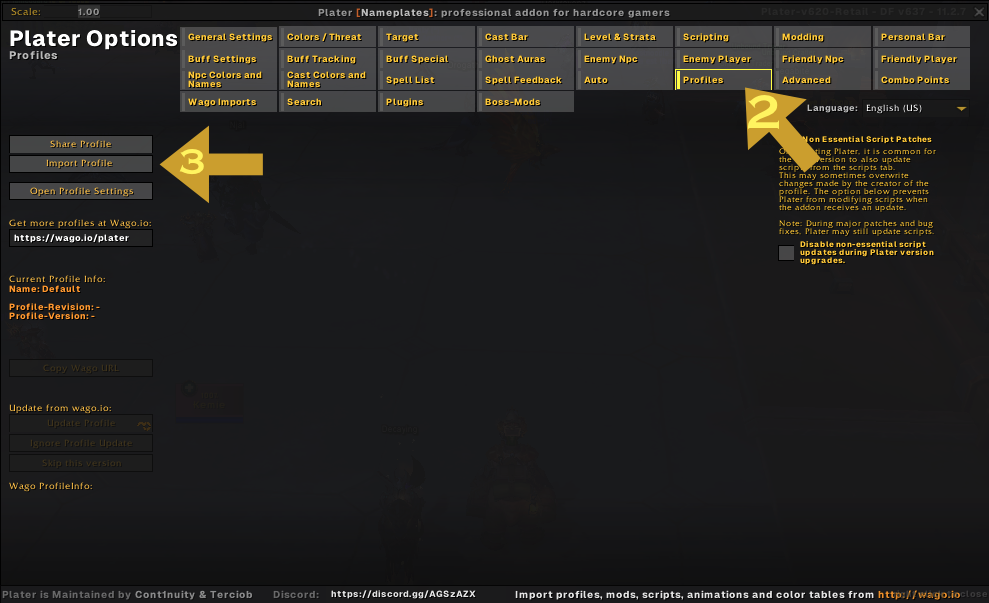Select the Friendly Player tab
The image size is (989, 603).
[x=922, y=59]
